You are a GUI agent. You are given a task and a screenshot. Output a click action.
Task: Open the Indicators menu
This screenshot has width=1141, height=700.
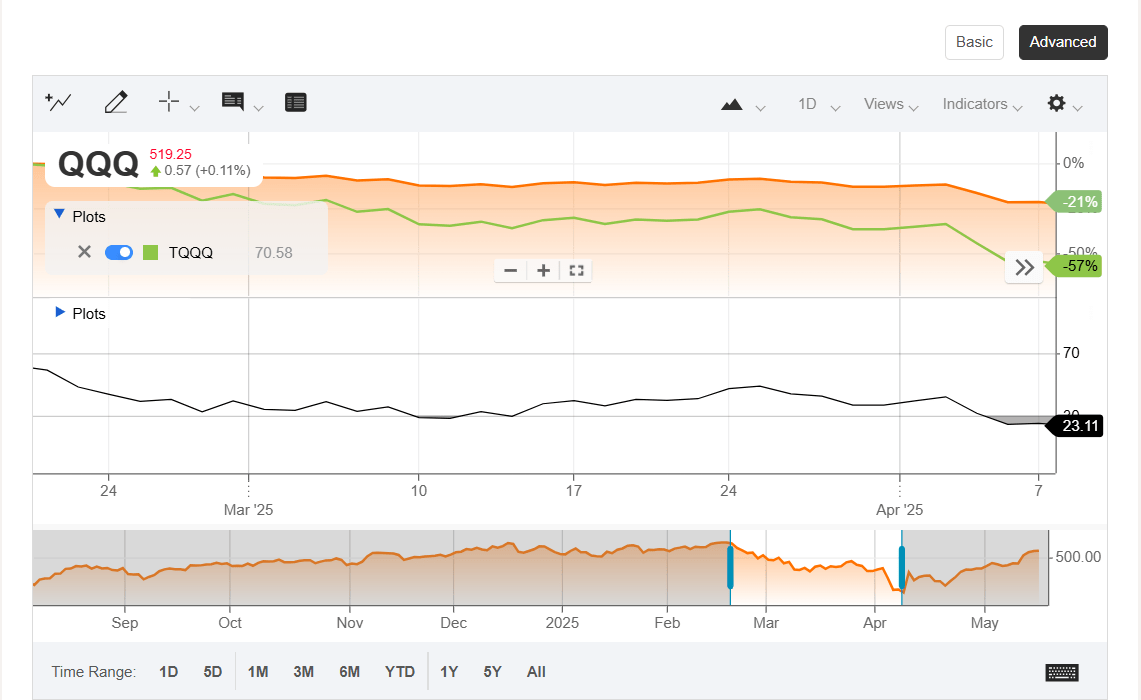(982, 104)
